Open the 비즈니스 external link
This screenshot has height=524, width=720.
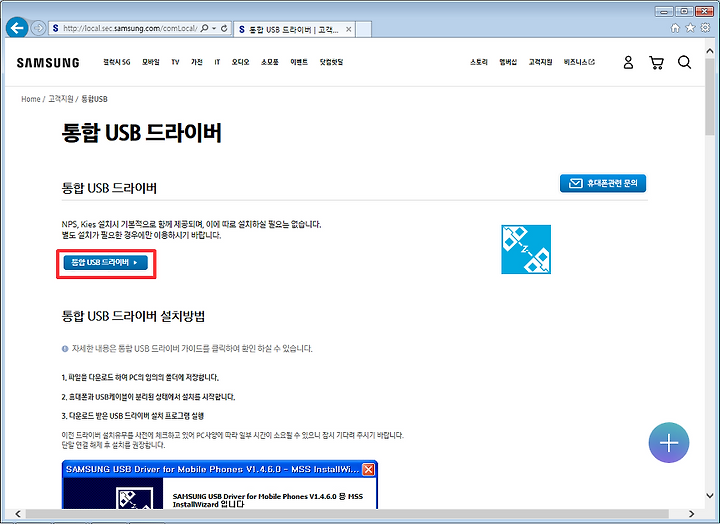click(x=579, y=62)
